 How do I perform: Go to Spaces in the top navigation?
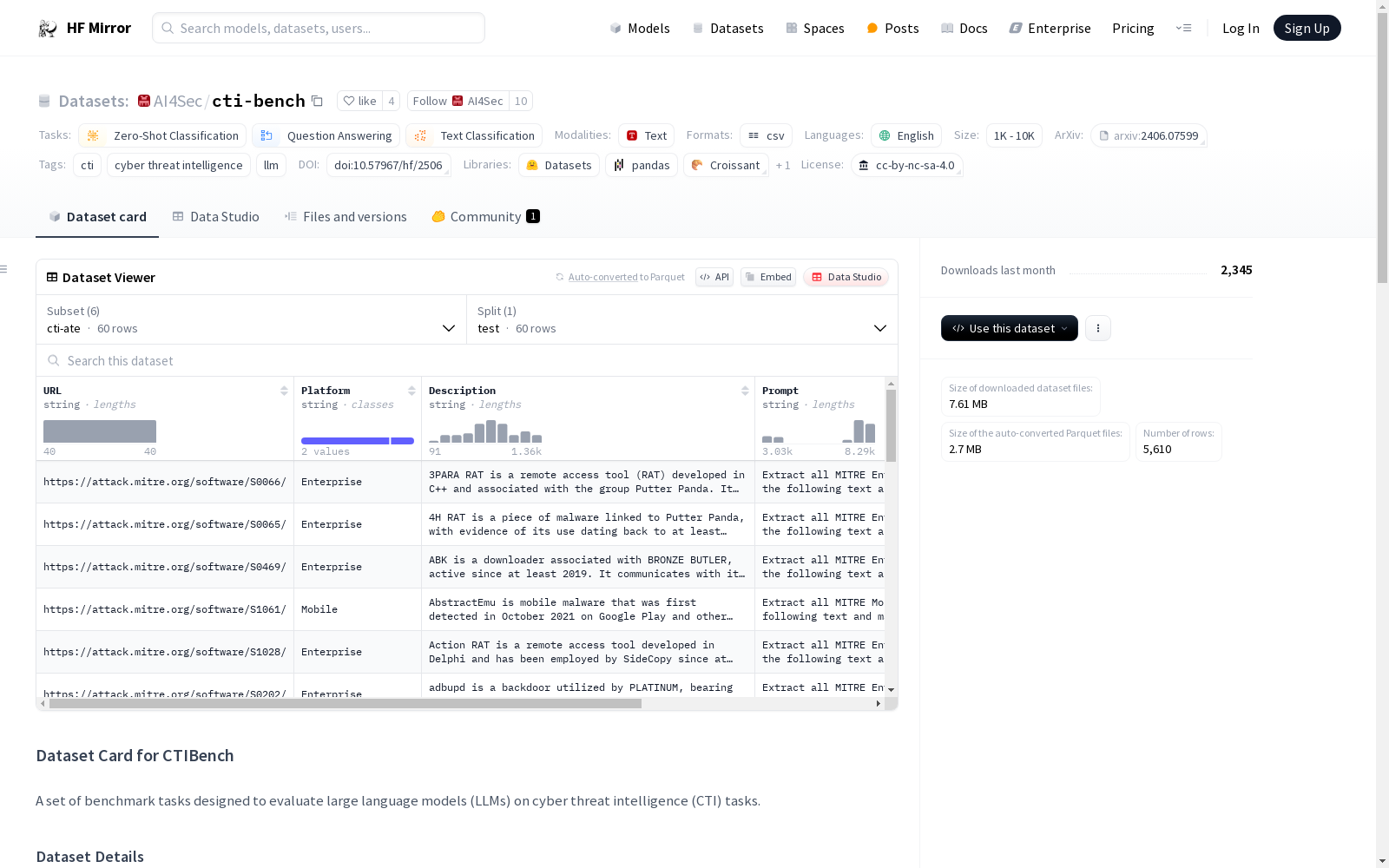coord(815,29)
